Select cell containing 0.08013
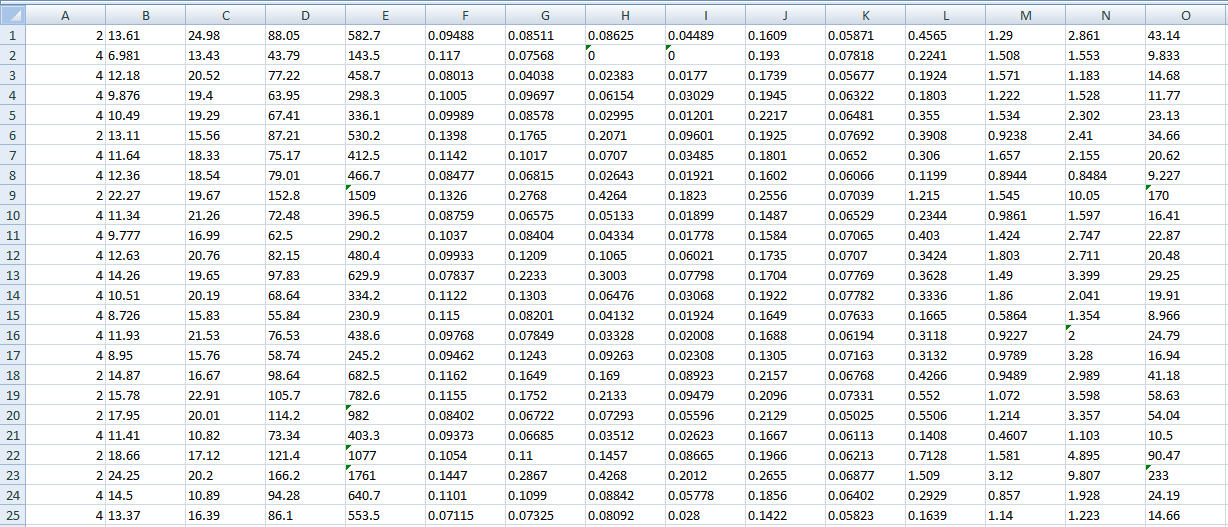Viewport: 1228px width, 527px height. (x=465, y=75)
